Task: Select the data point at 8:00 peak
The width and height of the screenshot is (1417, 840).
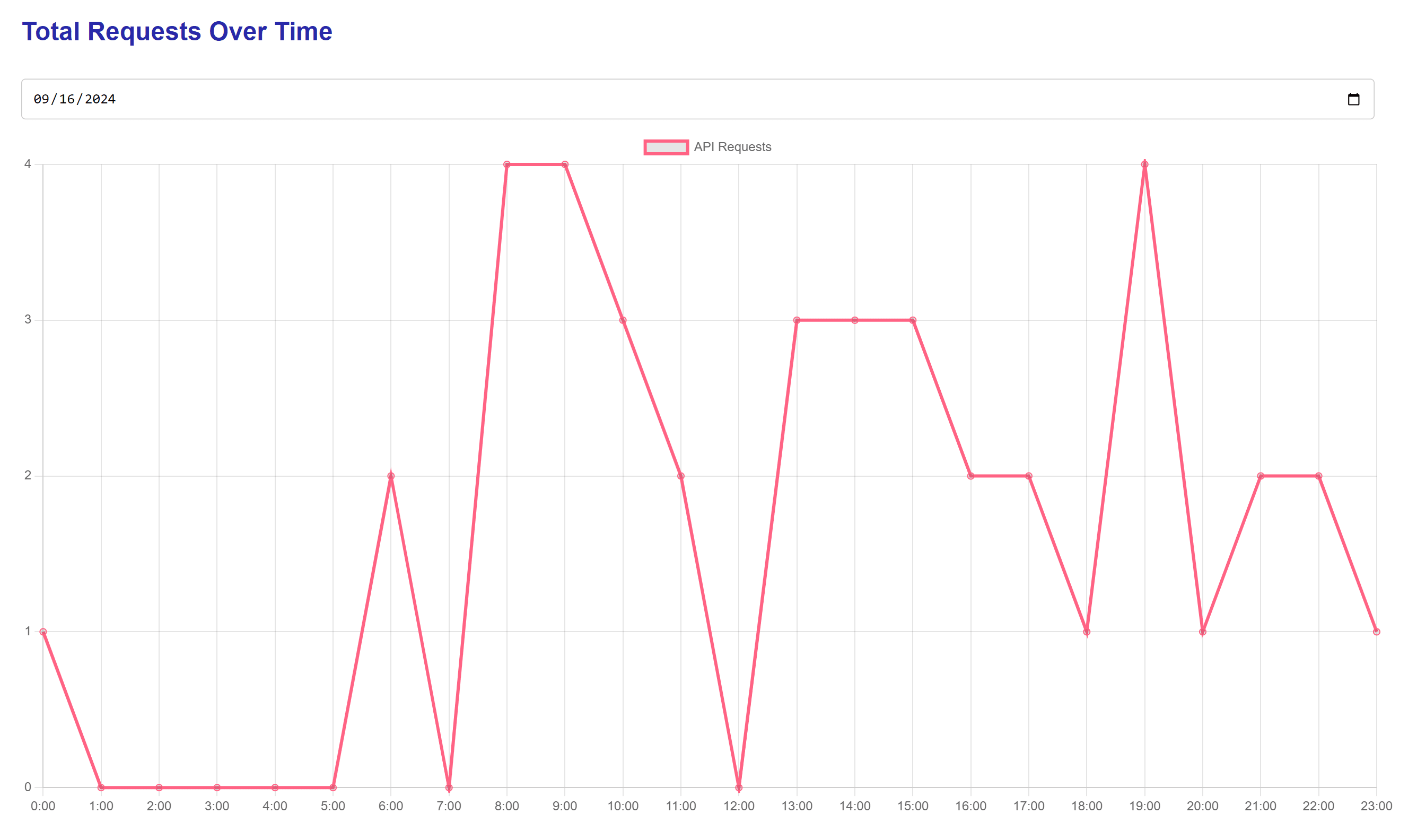Action: pyautogui.click(x=507, y=164)
